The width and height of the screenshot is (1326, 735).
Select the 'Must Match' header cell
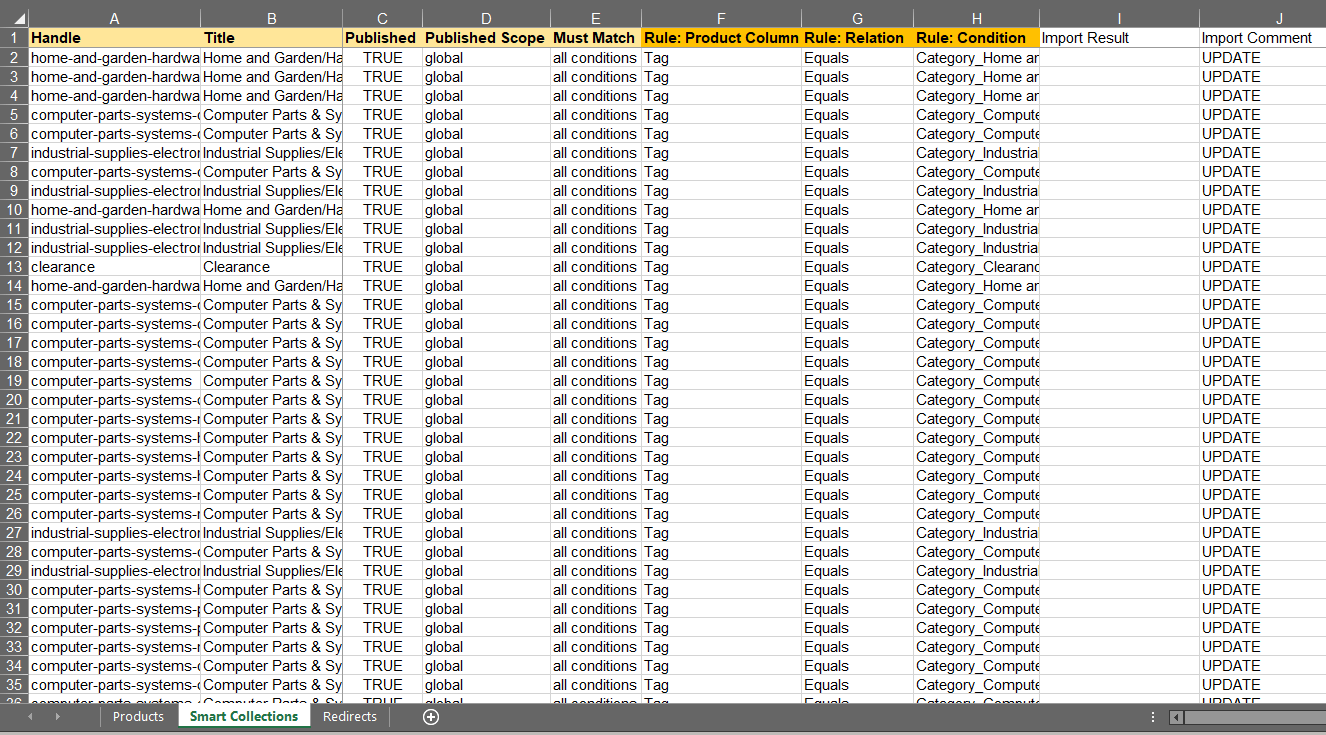[595, 38]
